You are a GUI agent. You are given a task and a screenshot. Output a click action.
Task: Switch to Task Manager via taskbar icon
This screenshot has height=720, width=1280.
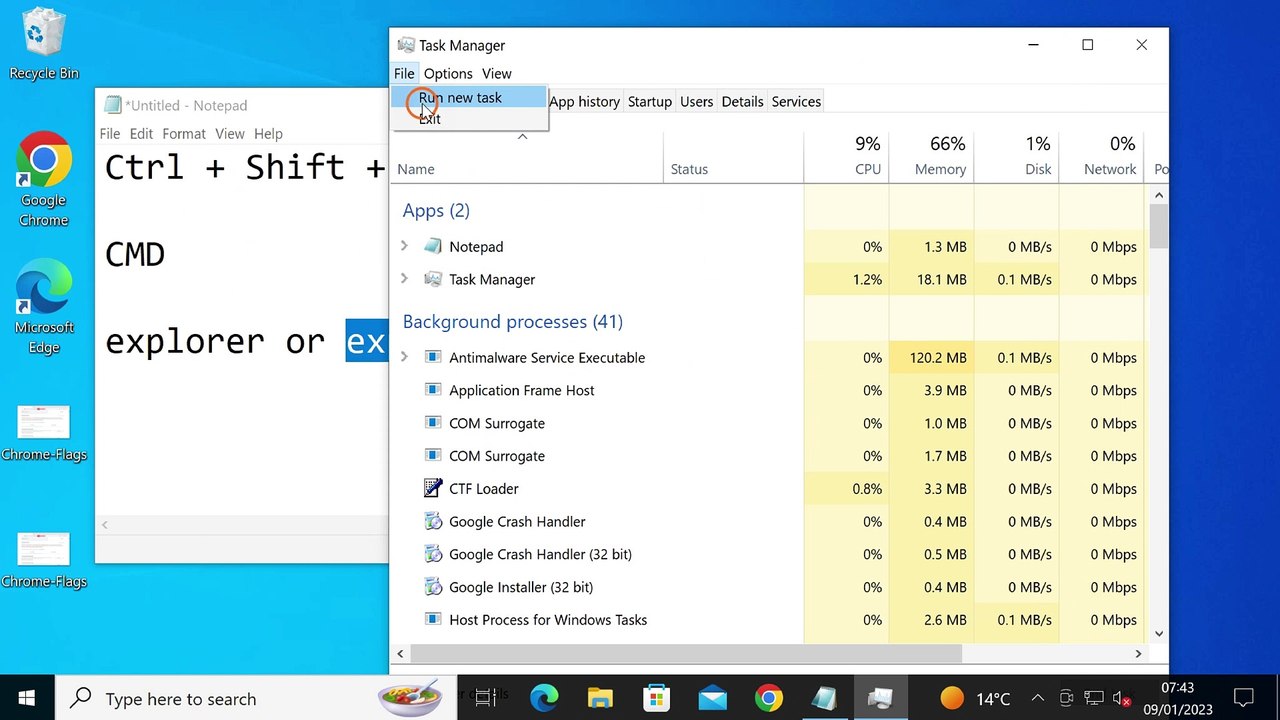880,698
